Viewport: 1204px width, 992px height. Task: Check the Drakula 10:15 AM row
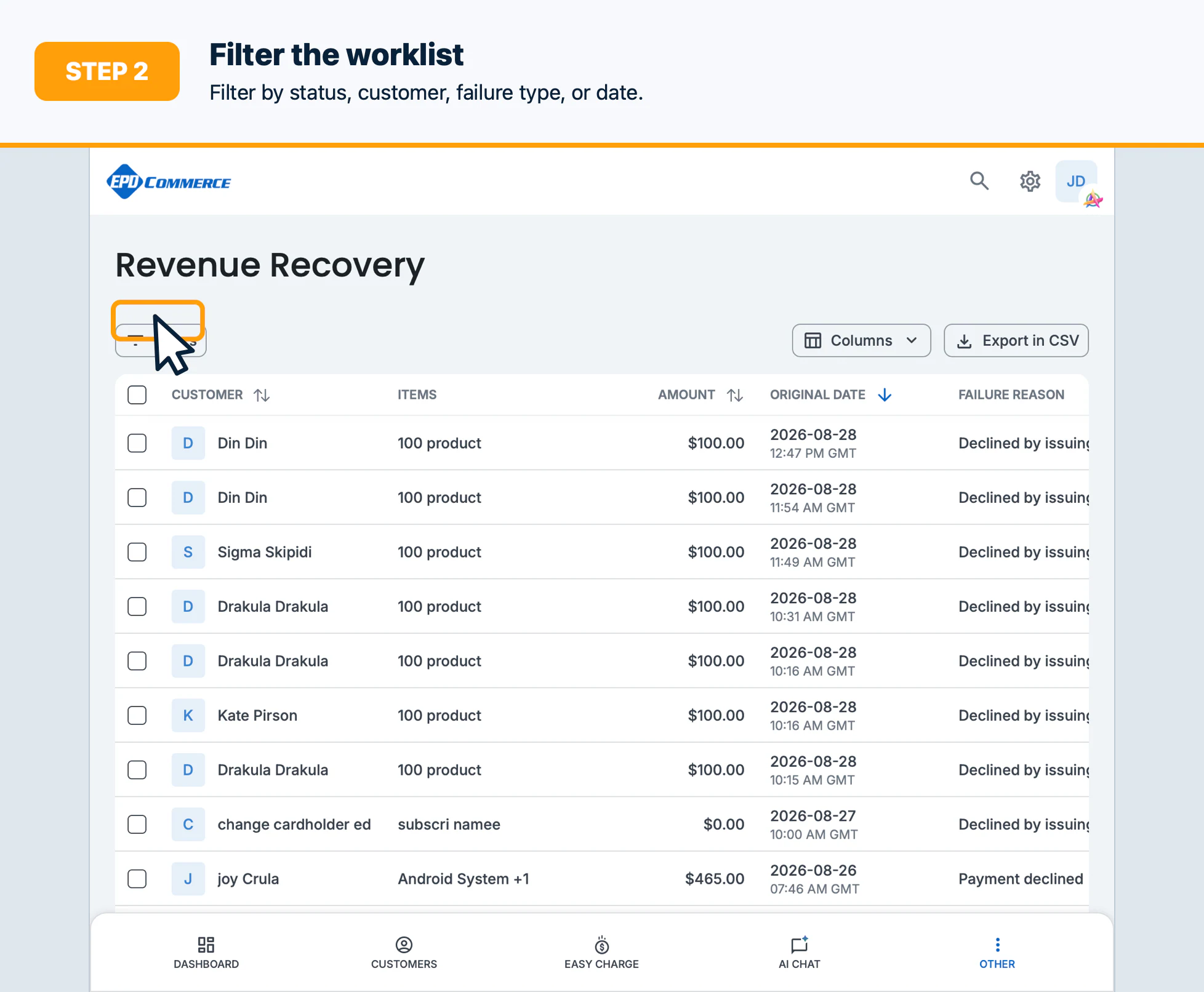coord(137,770)
